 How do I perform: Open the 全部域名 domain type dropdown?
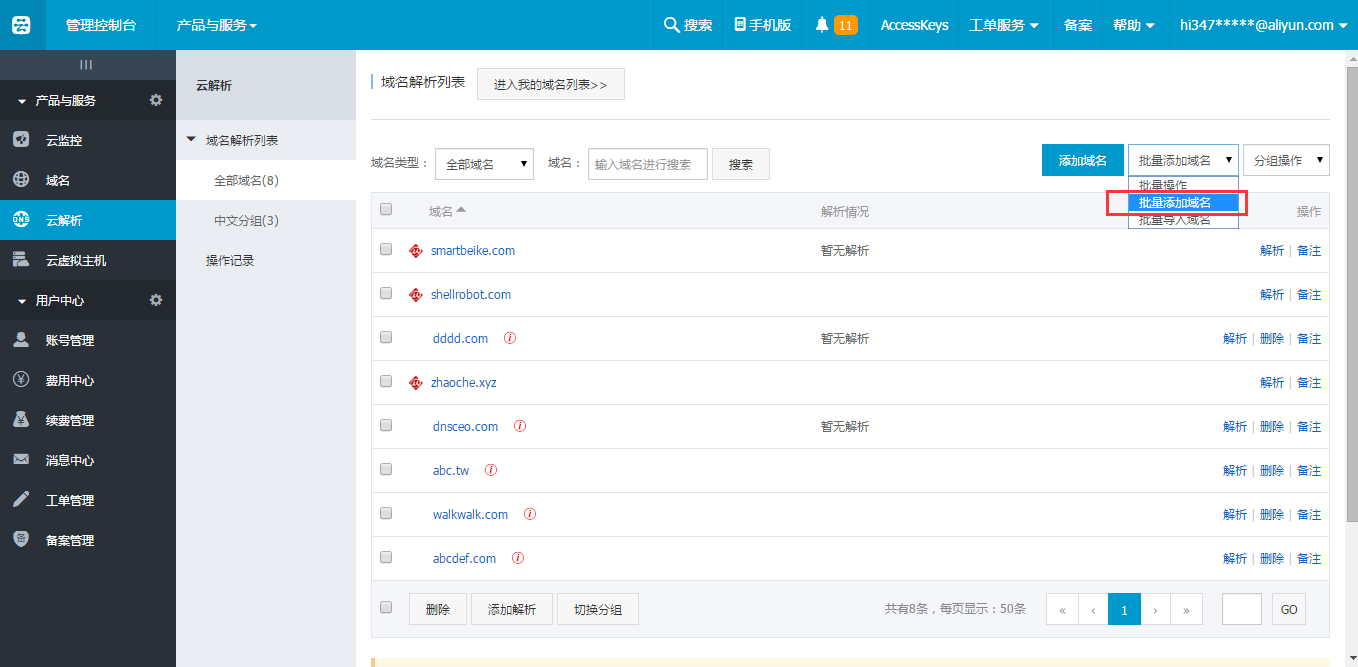point(484,164)
